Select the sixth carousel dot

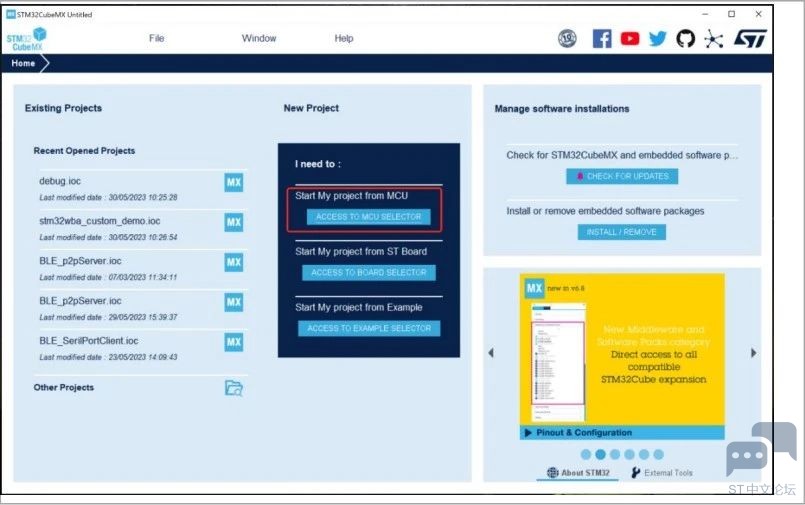click(659, 454)
